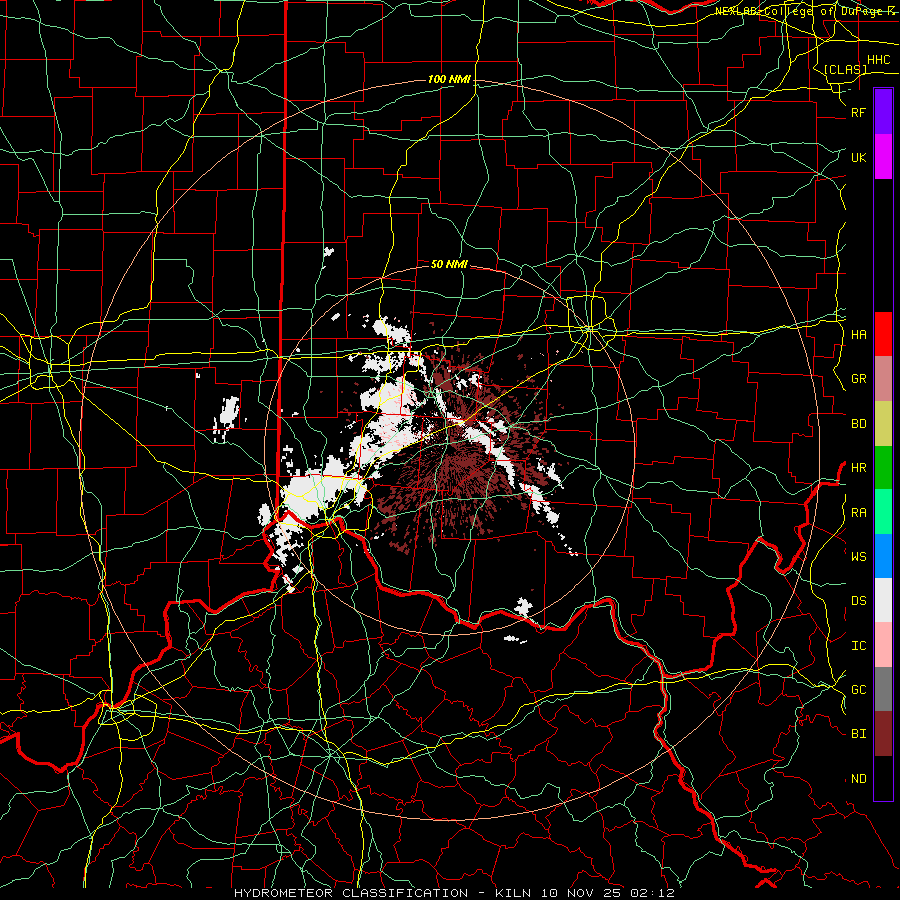The width and height of the screenshot is (900, 900).
Task: Click the magenta UK color swatch
Action: click(x=883, y=157)
